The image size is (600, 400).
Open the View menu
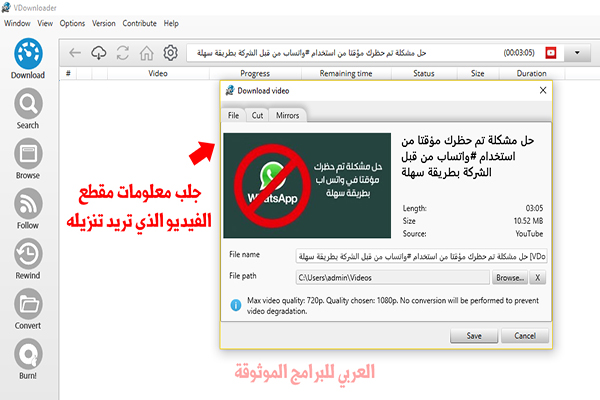(x=45, y=23)
